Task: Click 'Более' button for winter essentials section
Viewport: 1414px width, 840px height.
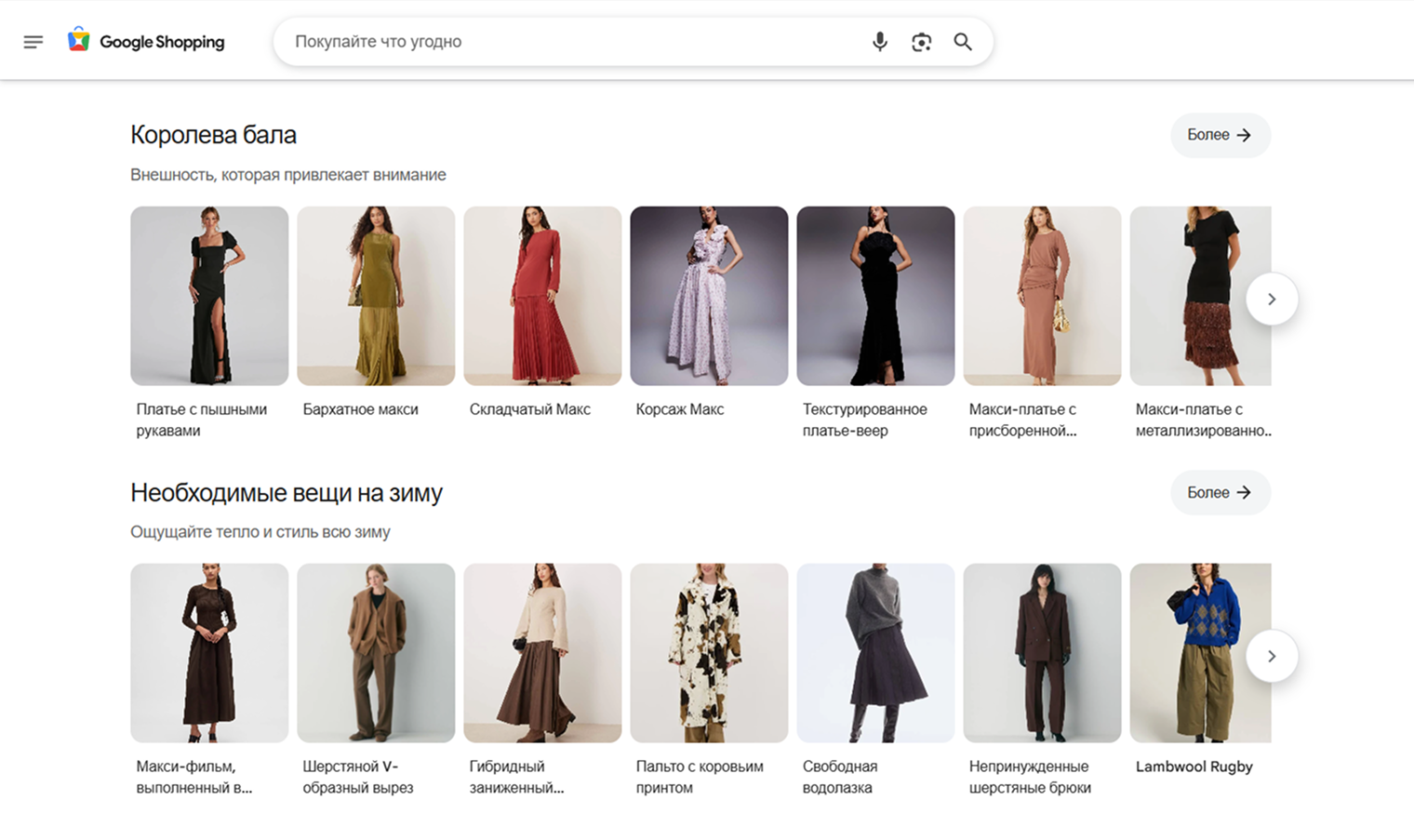Action: click(1220, 492)
